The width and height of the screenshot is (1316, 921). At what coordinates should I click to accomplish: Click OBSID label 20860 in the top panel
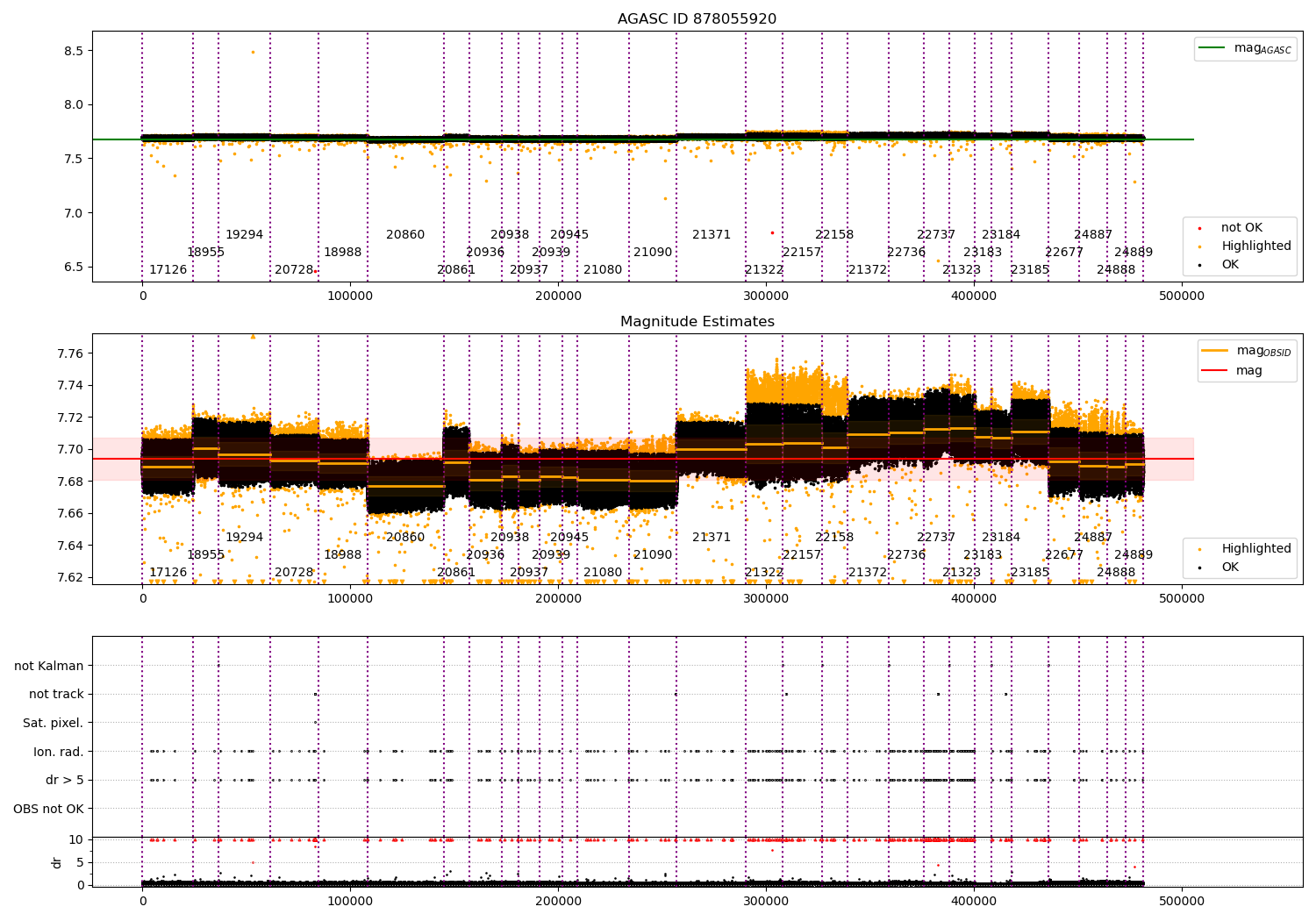(x=405, y=235)
